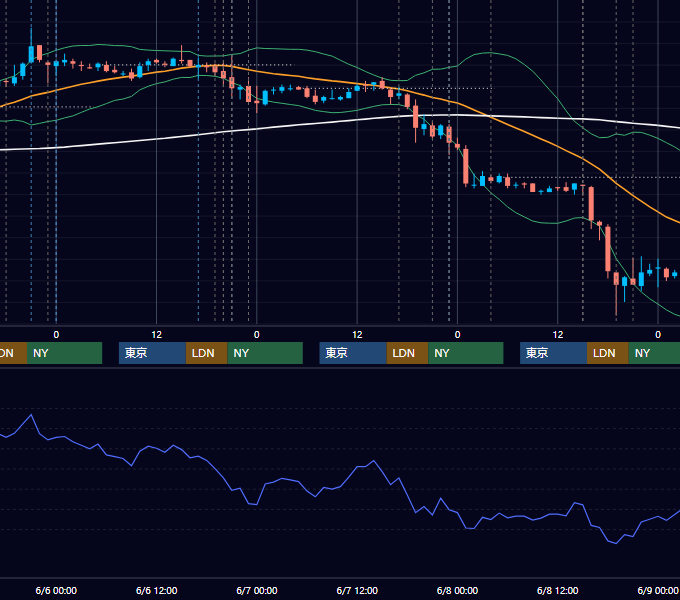Select the NY session block ending 6/8 midnight
The height and width of the screenshot is (600, 680).
coord(466,353)
